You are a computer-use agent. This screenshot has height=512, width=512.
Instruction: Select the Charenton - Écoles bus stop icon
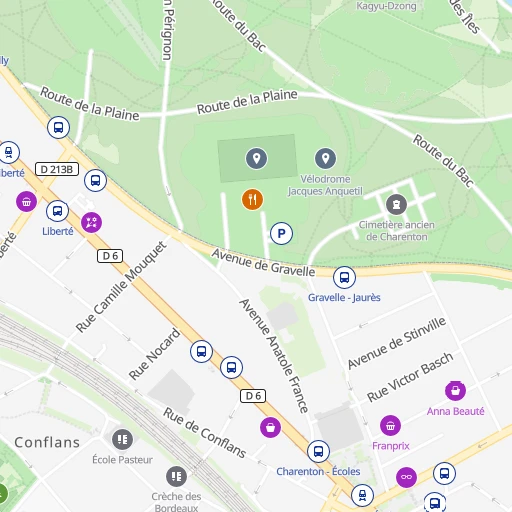click(x=318, y=452)
